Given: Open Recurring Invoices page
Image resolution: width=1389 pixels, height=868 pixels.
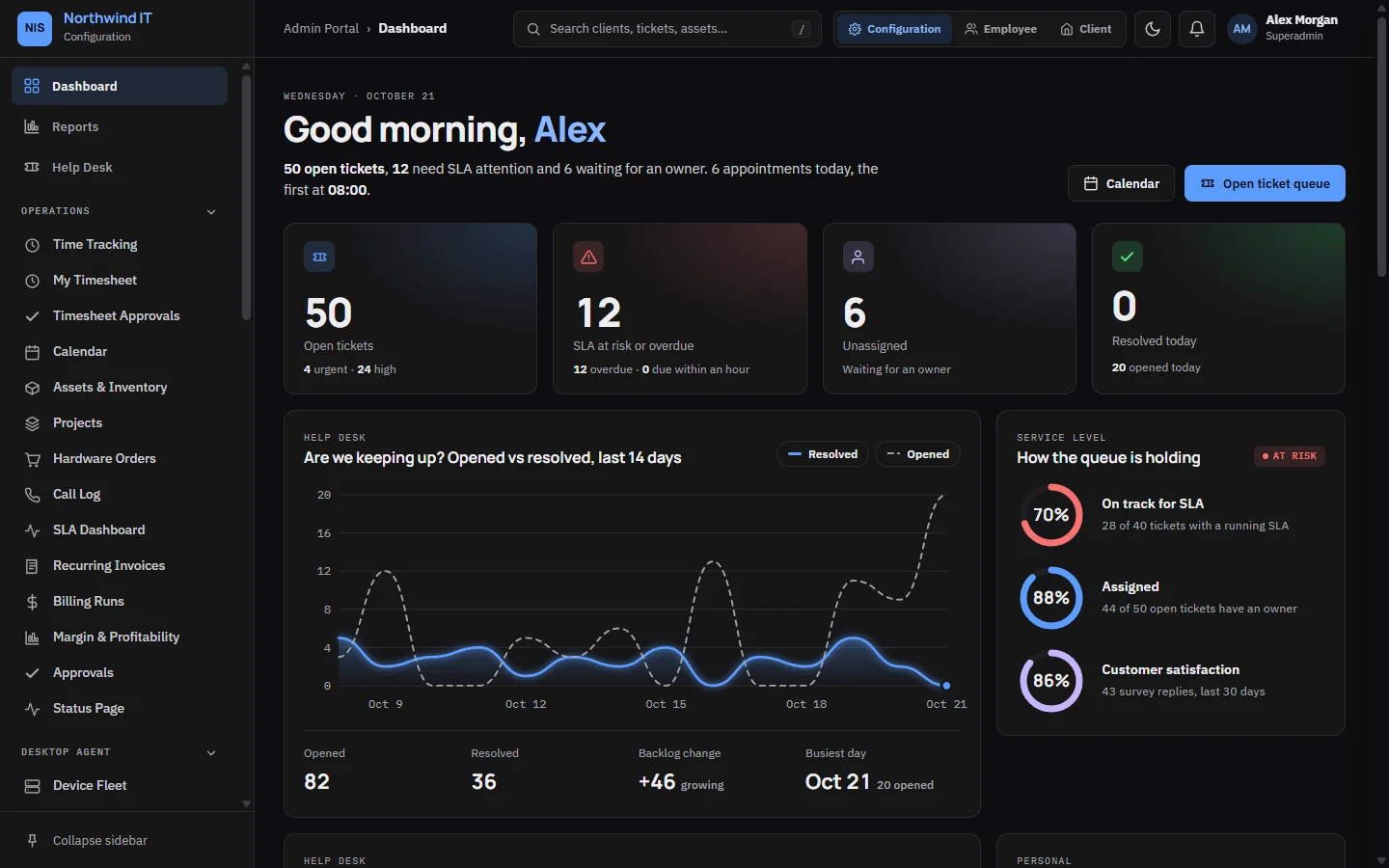Looking at the screenshot, I should (120, 566).
